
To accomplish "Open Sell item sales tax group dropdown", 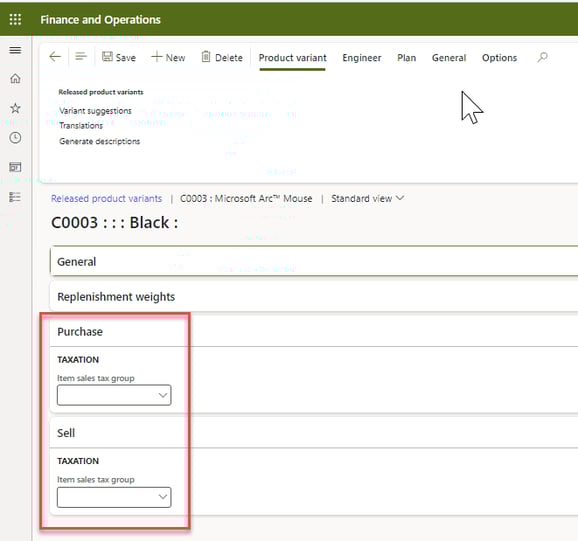I will click(x=114, y=497).
